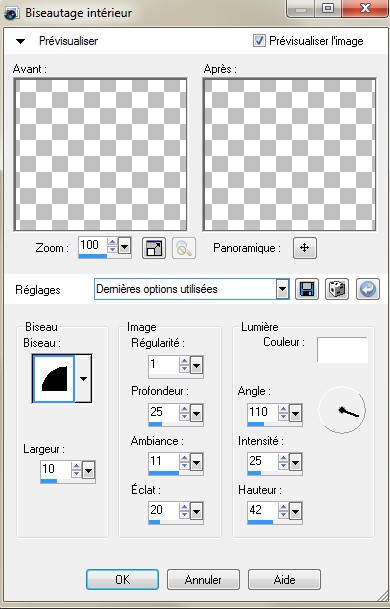Click the Aide button
390x609 pixels.
click(284, 579)
